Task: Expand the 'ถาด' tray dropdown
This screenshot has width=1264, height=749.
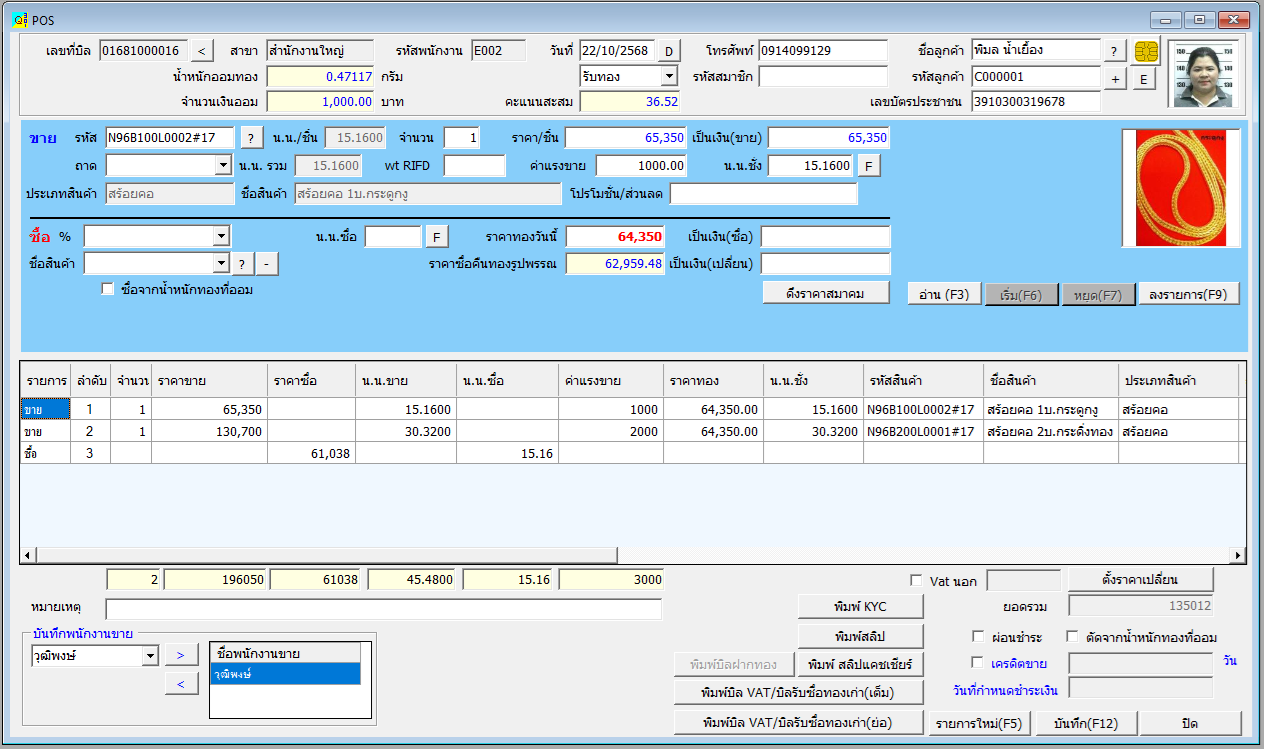Action: point(223,166)
